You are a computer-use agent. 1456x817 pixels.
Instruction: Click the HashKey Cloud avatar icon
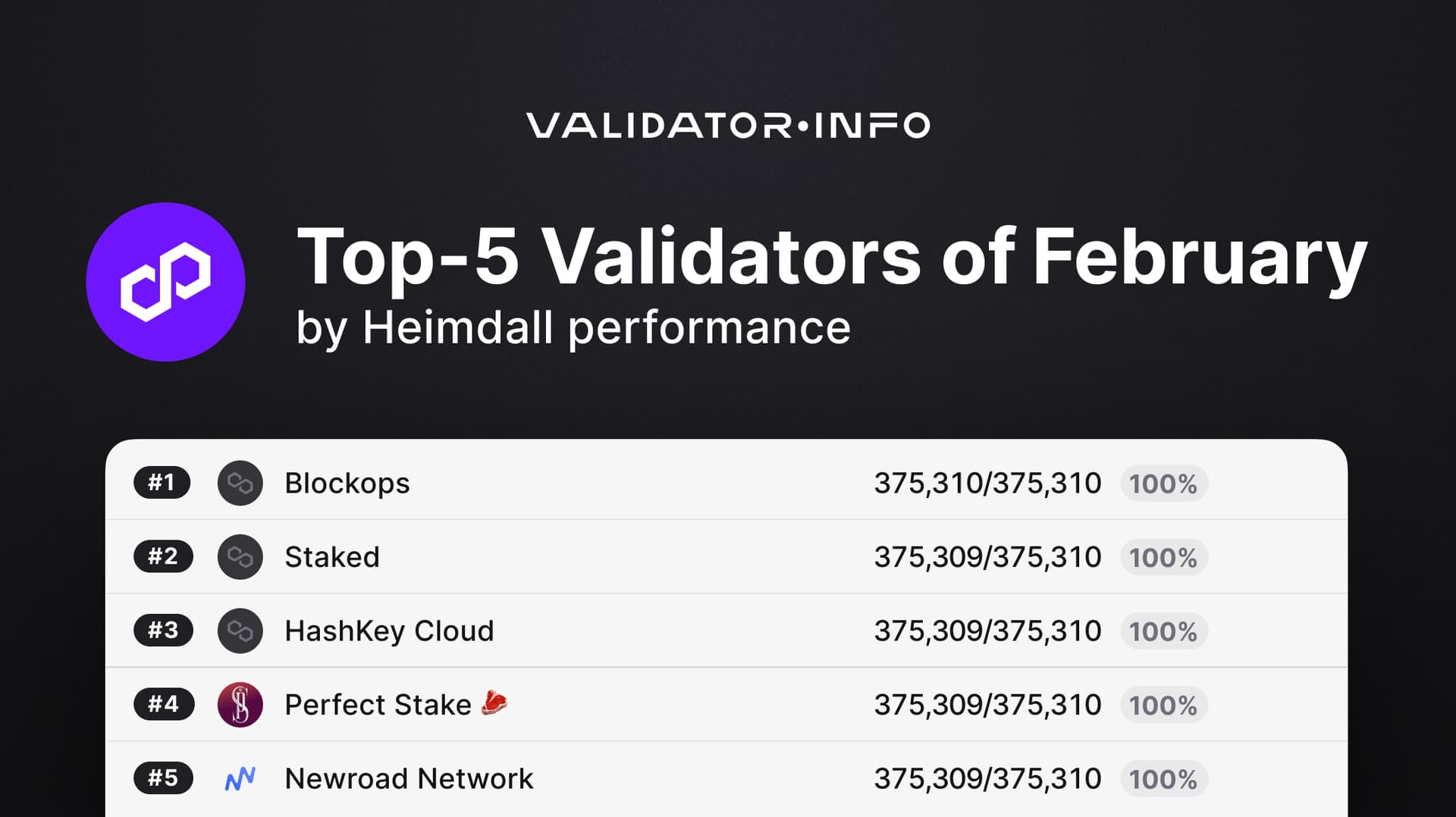(240, 631)
